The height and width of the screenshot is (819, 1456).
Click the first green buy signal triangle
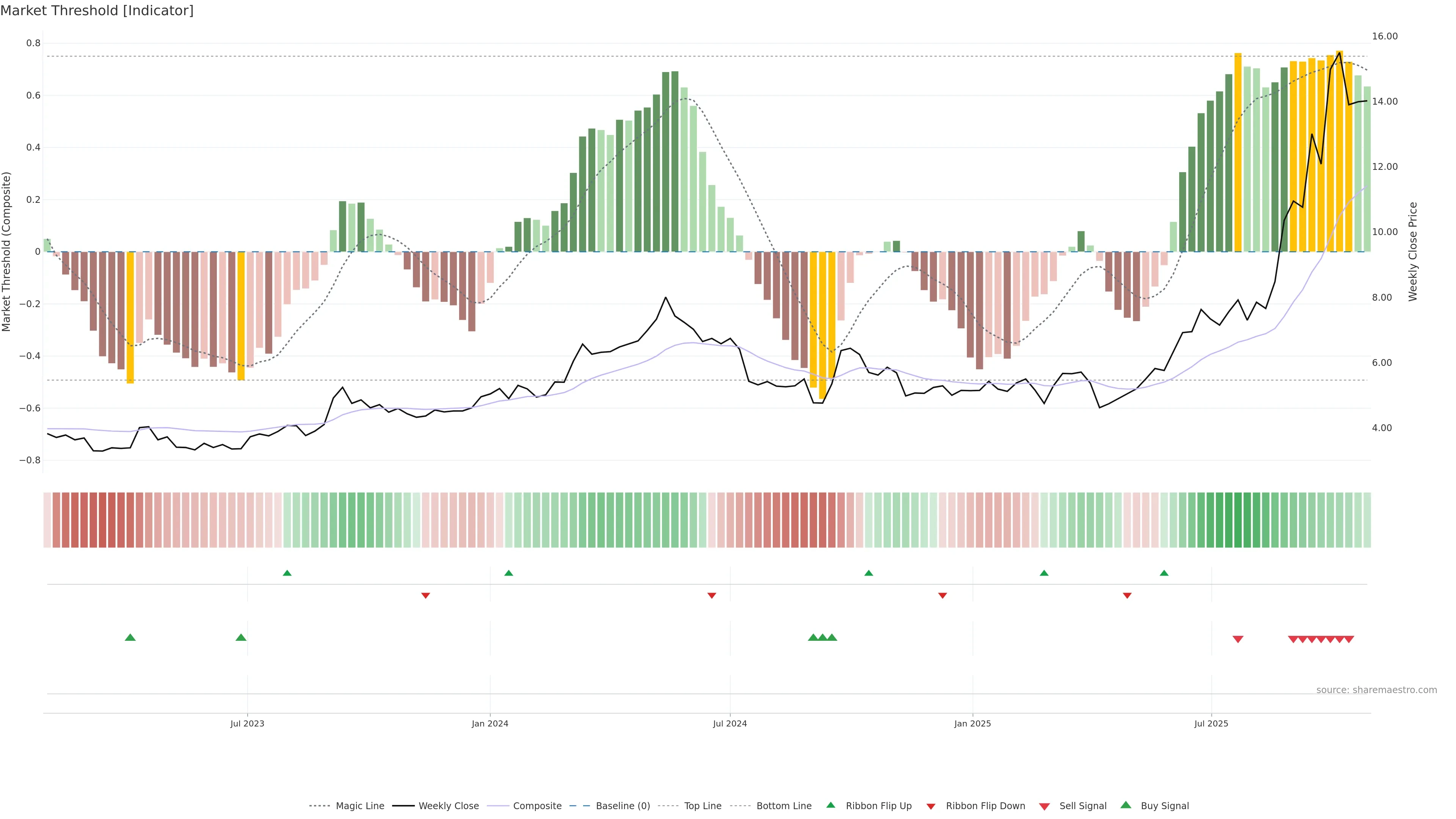(130, 637)
